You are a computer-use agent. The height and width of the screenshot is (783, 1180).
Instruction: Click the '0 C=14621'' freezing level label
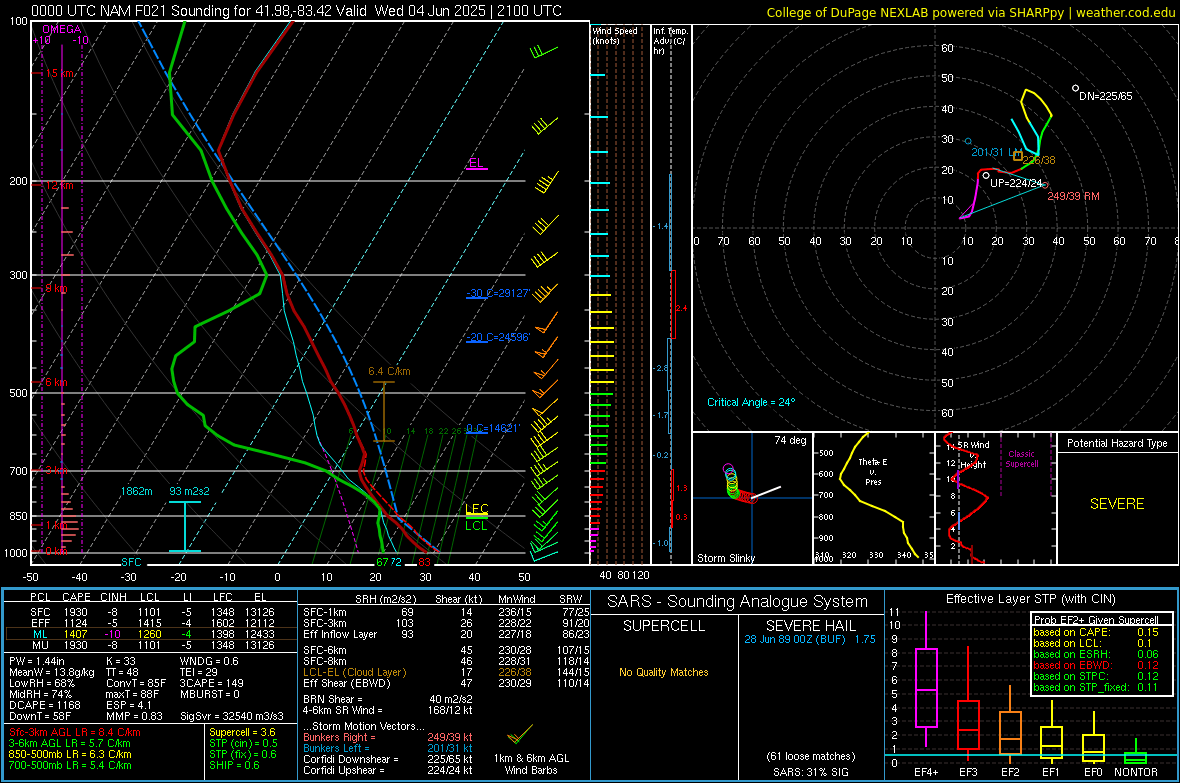click(493, 428)
